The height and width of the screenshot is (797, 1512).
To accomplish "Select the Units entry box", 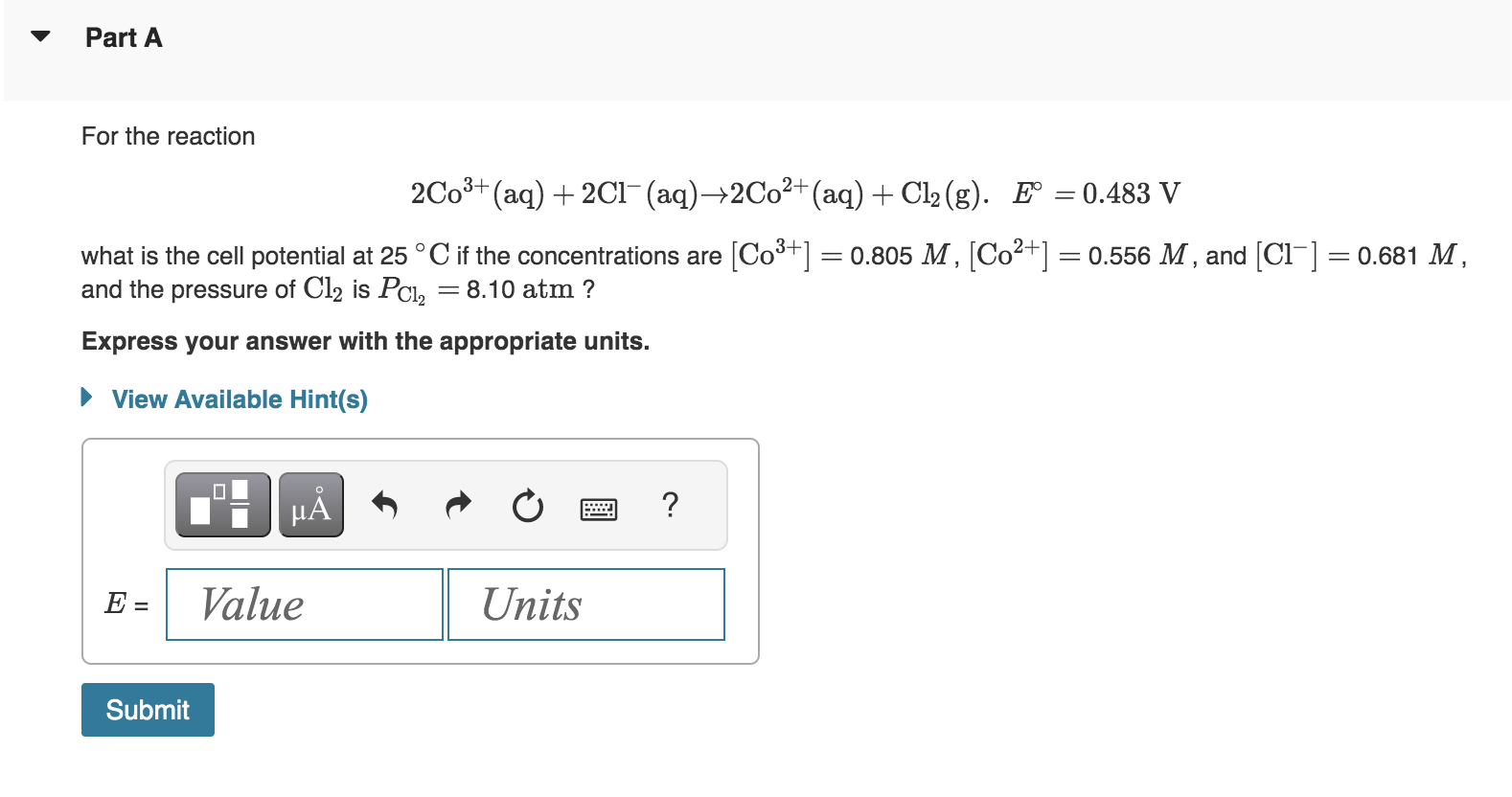I will click(584, 603).
